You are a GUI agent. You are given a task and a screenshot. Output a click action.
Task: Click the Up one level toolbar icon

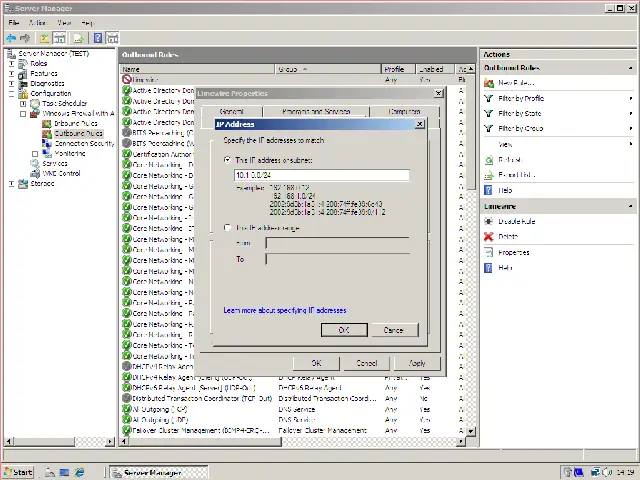(44, 38)
